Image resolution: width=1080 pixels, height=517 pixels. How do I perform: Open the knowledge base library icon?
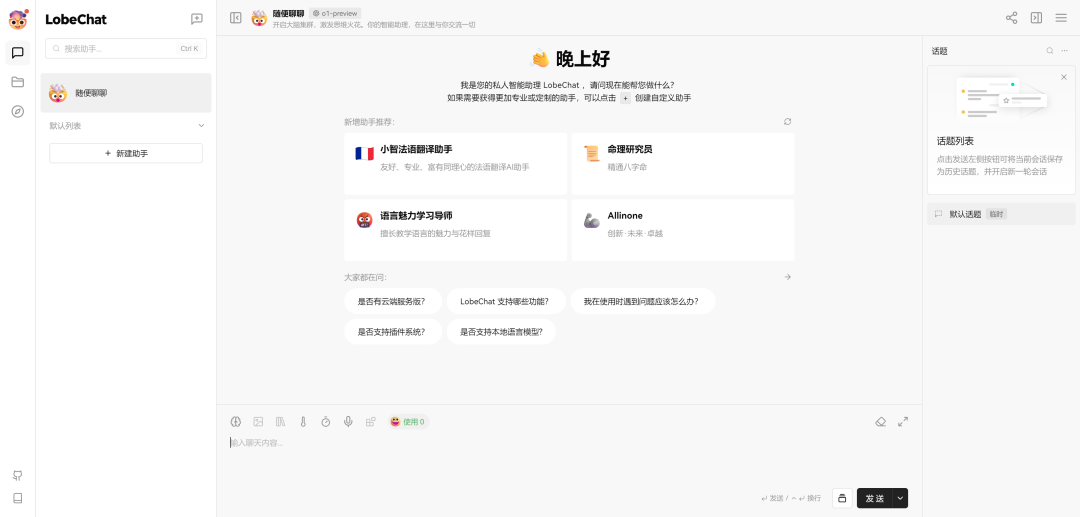(280, 422)
